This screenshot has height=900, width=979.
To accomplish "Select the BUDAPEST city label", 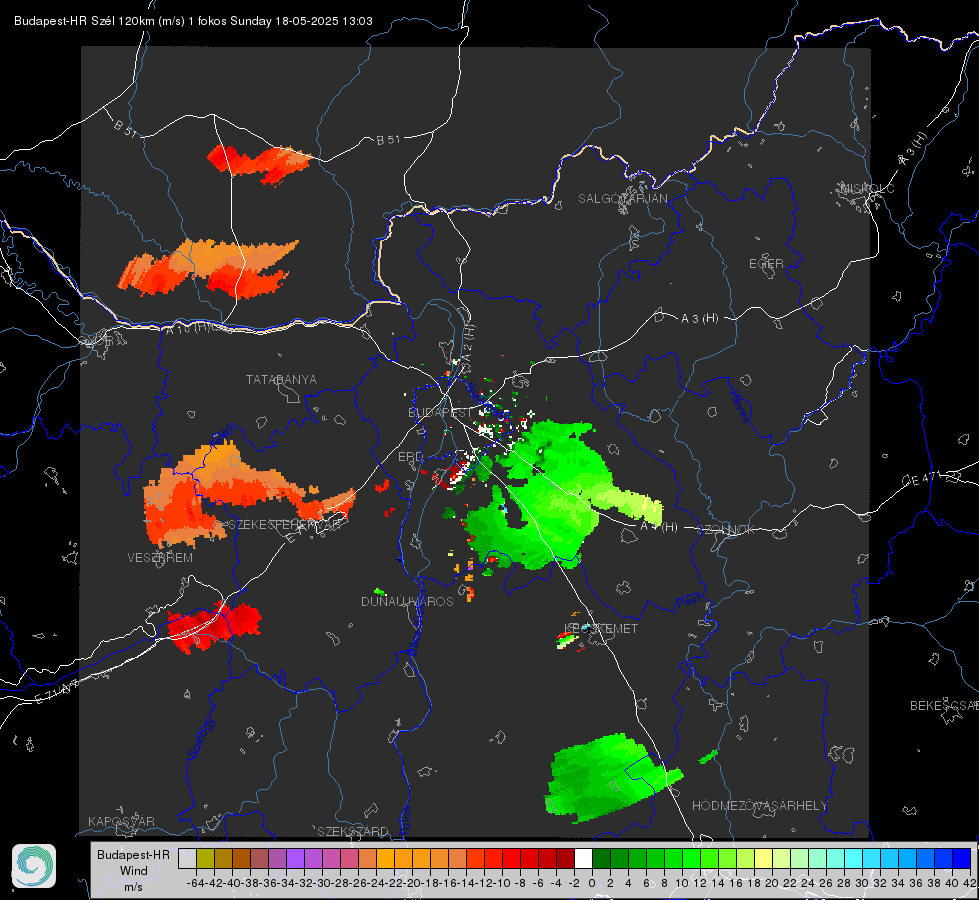I will [440, 412].
